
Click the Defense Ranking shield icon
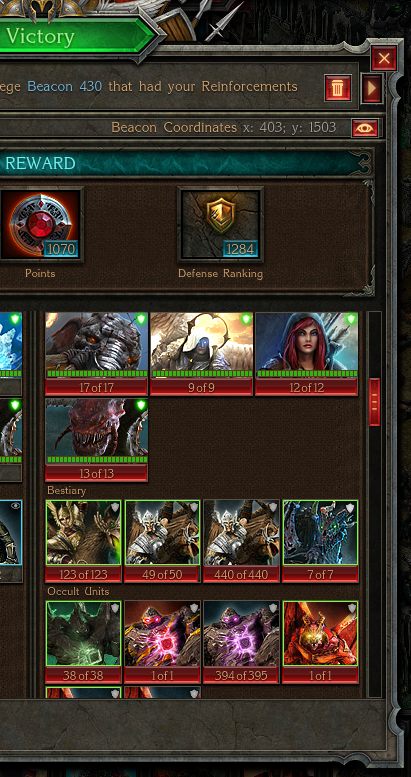click(221, 224)
